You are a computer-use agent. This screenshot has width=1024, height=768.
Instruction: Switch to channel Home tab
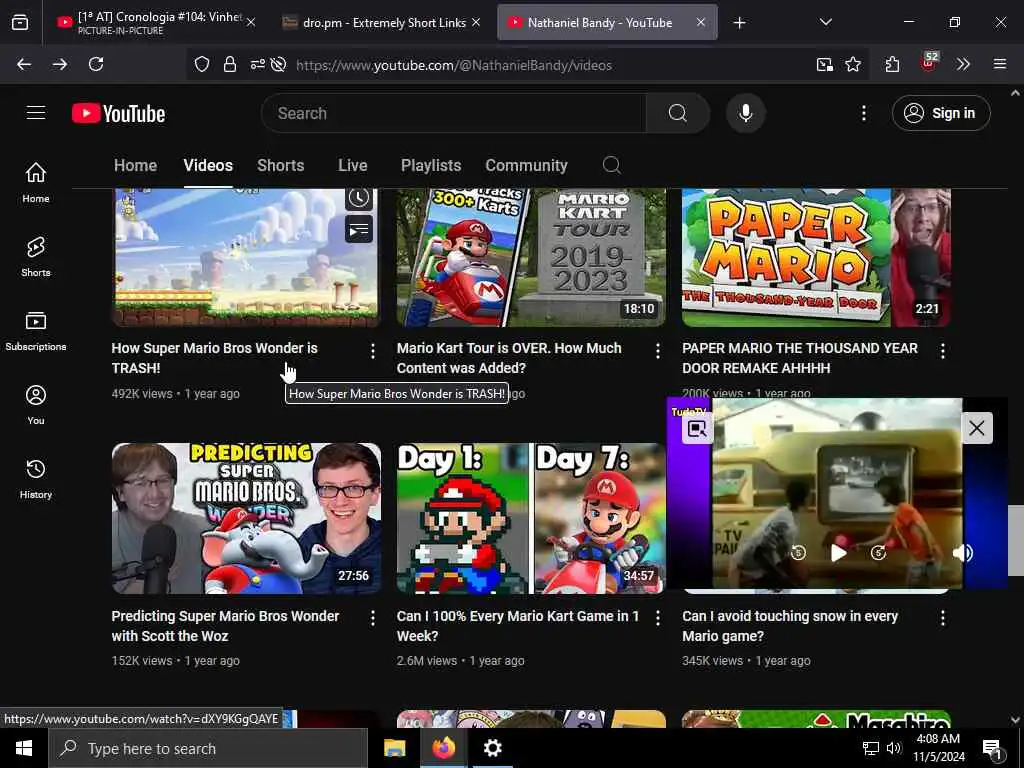[x=135, y=165]
